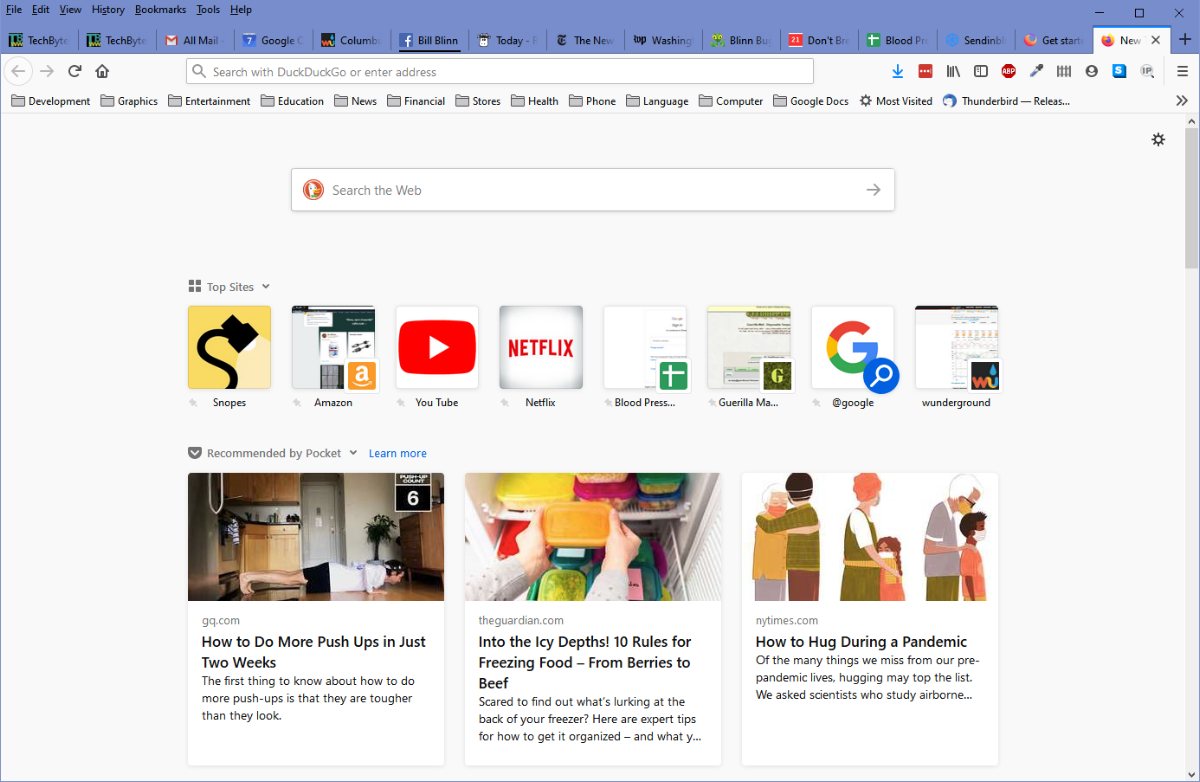Open the Language bookmarks folder
The height and width of the screenshot is (782, 1200).
(658, 101)
